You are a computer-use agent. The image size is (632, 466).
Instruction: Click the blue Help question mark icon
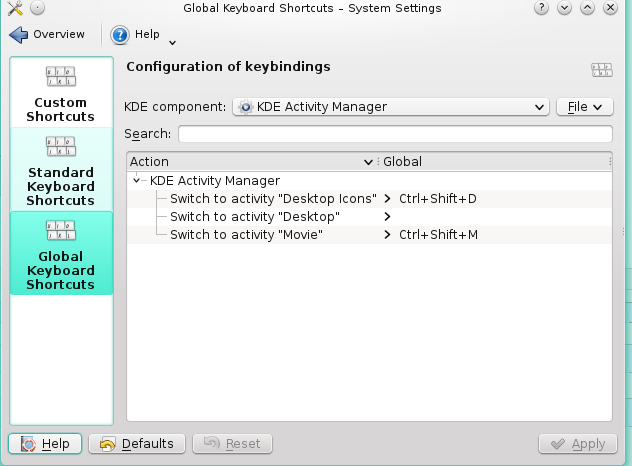[120, 35]
